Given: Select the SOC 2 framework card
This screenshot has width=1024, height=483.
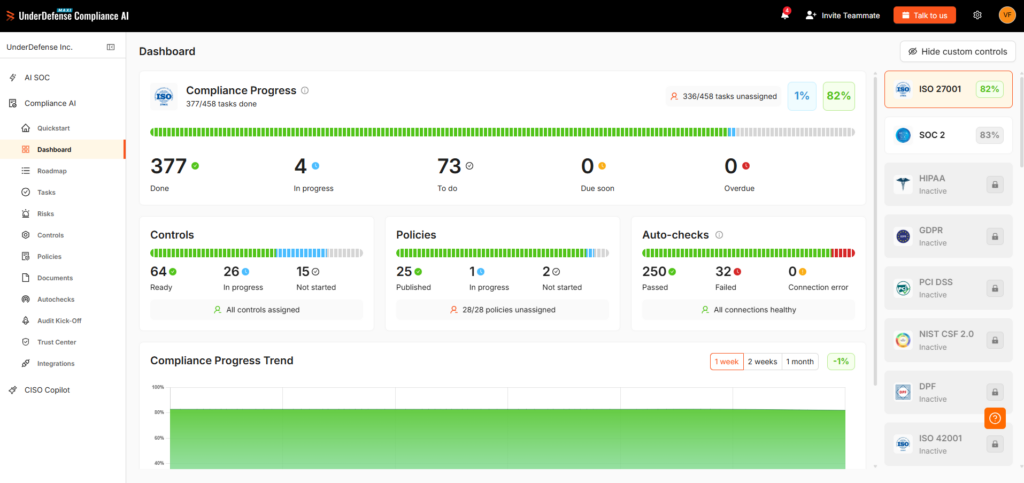Looking at the screenshot, I should 948,135.
